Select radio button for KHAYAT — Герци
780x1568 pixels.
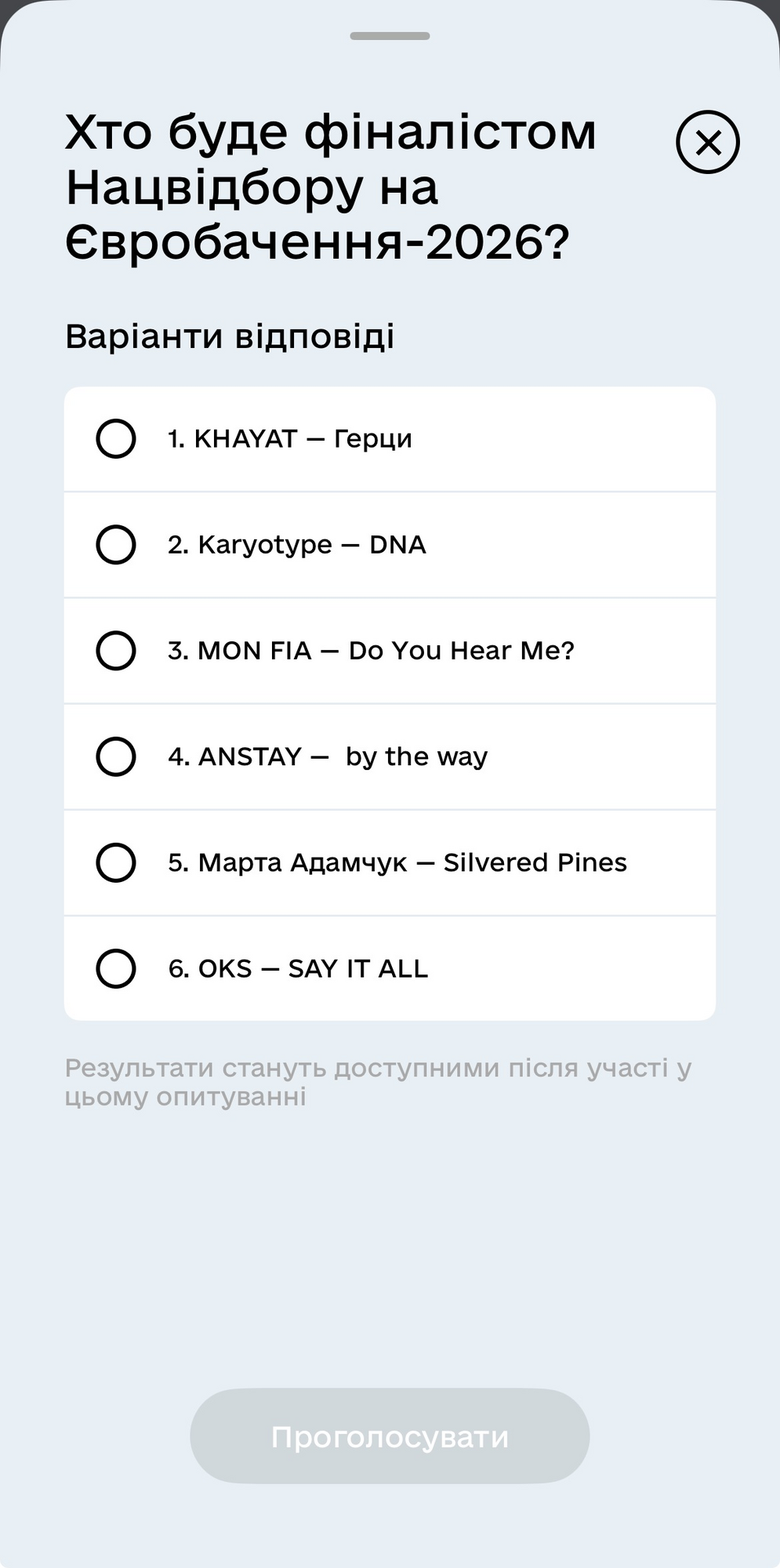tap(116, 438)
